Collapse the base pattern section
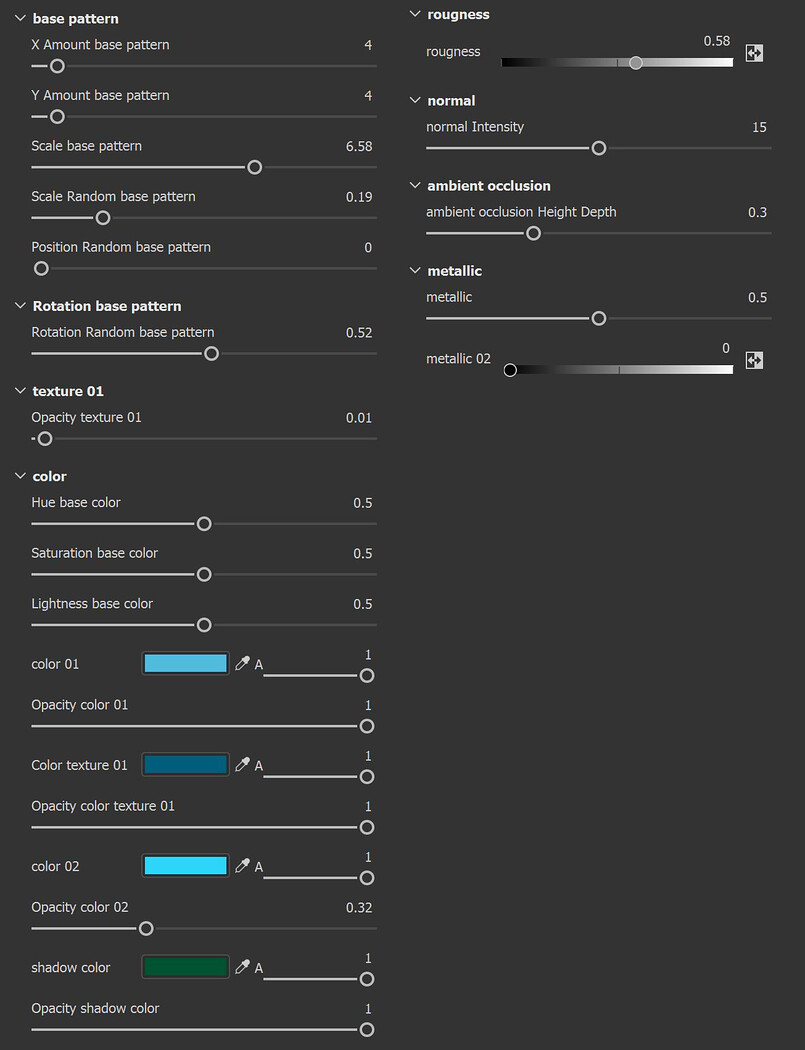 pos(20,19)
